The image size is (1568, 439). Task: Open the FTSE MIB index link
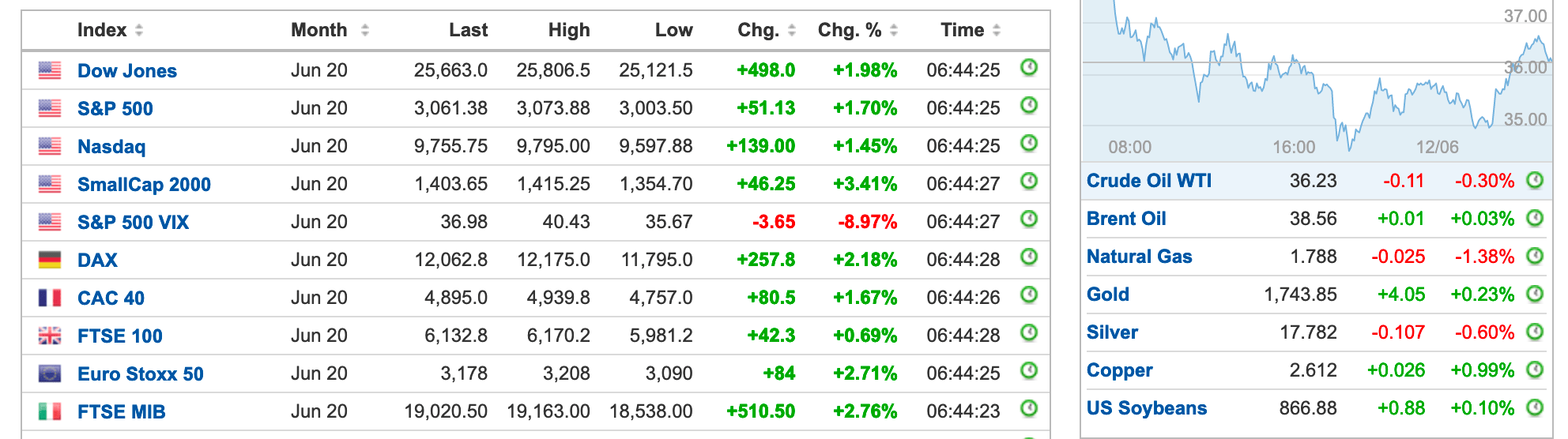click(x=122, y=412)
